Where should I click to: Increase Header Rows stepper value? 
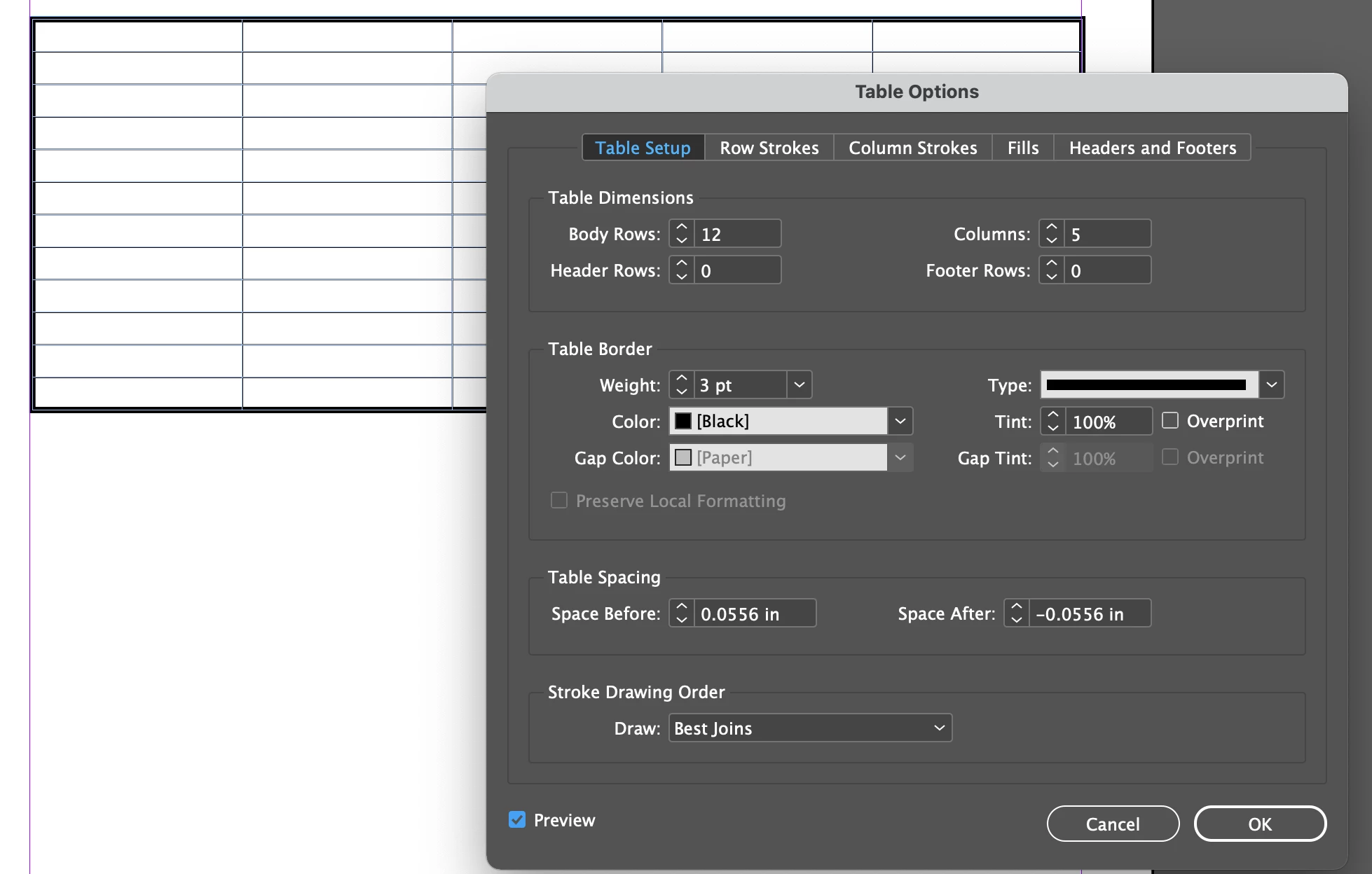681,263
